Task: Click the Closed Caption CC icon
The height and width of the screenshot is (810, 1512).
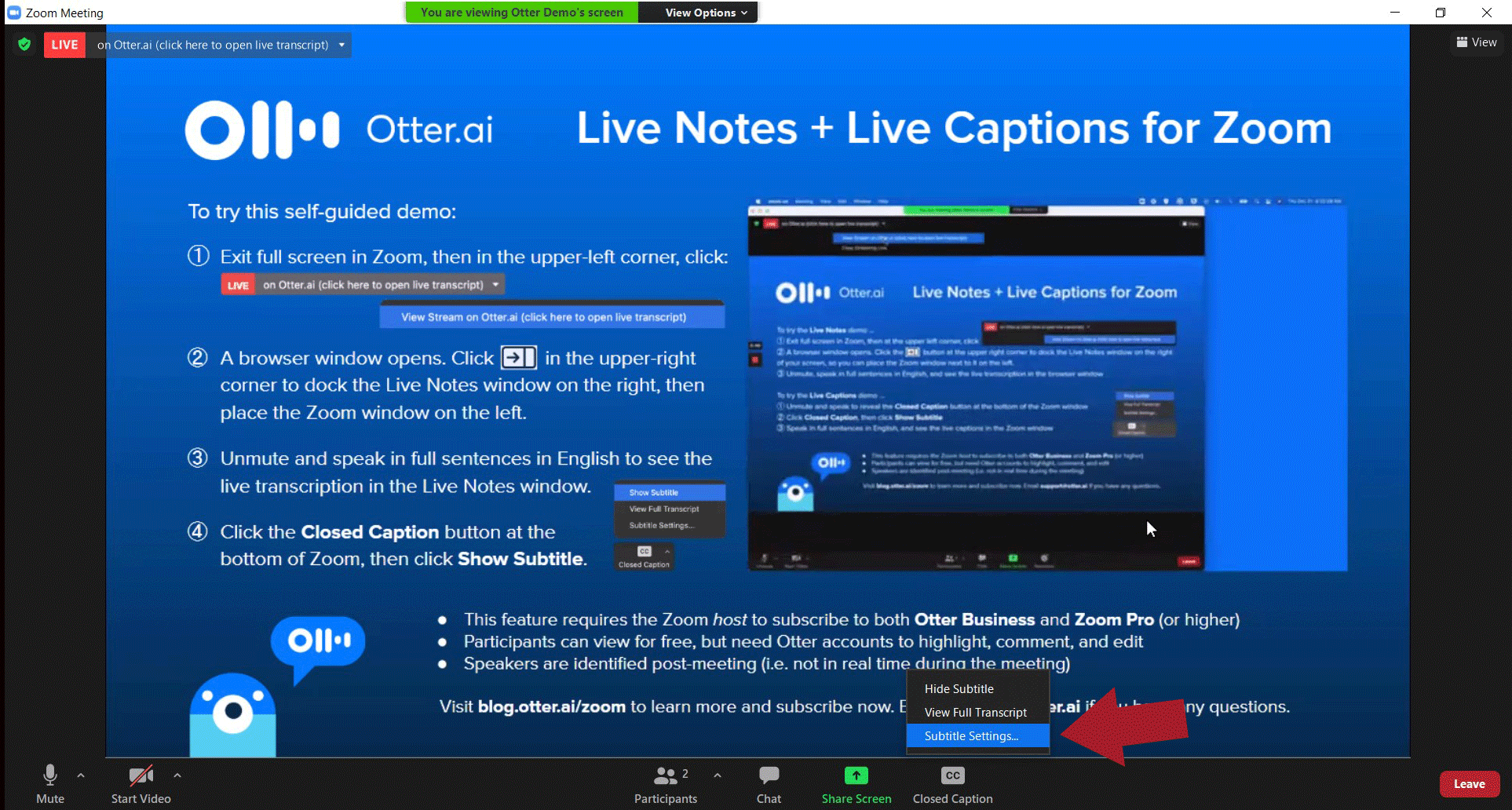Action: (953, 775)
